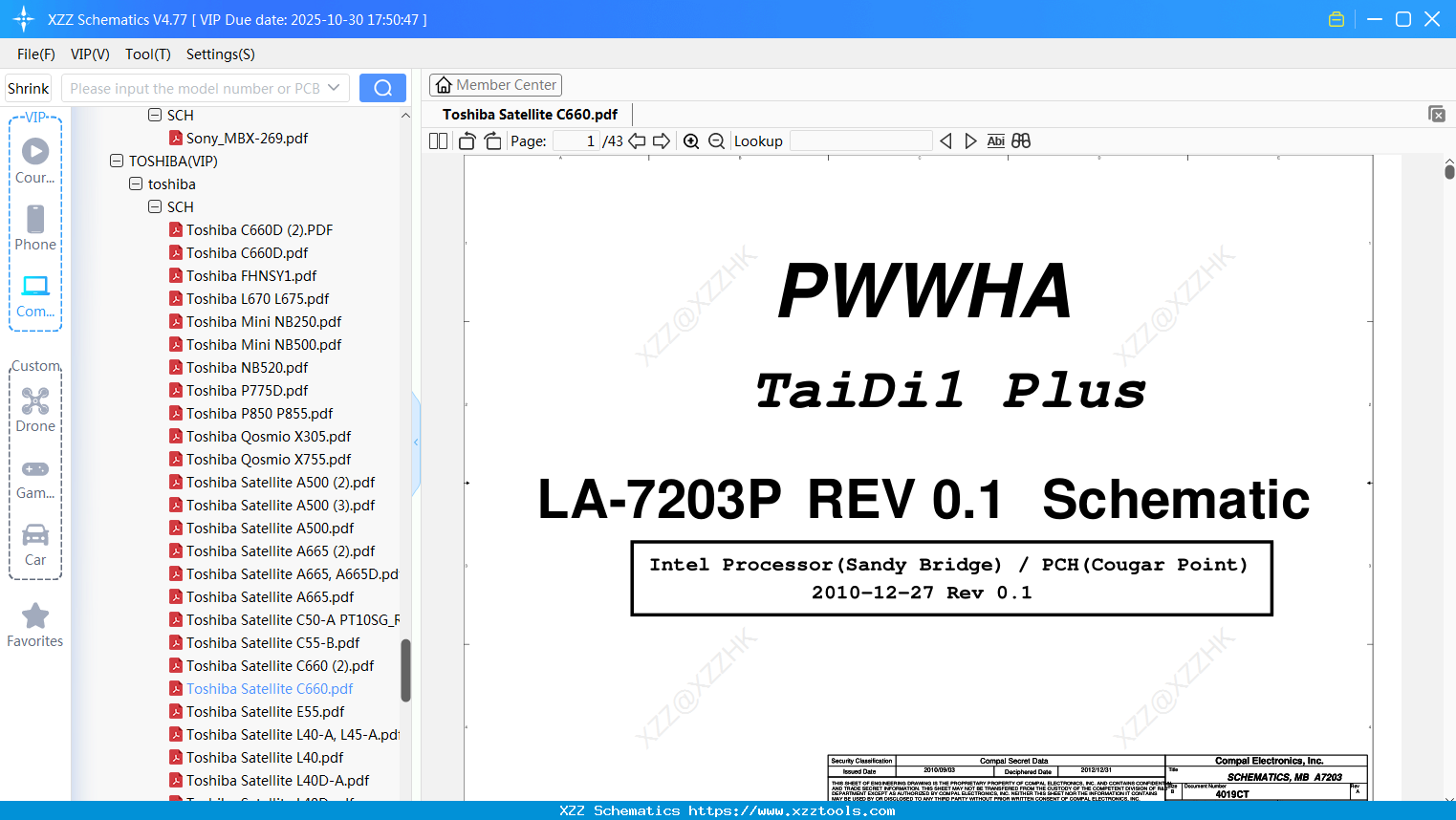Click the document viewer scrollbar thumb

tap(1449, 172)
